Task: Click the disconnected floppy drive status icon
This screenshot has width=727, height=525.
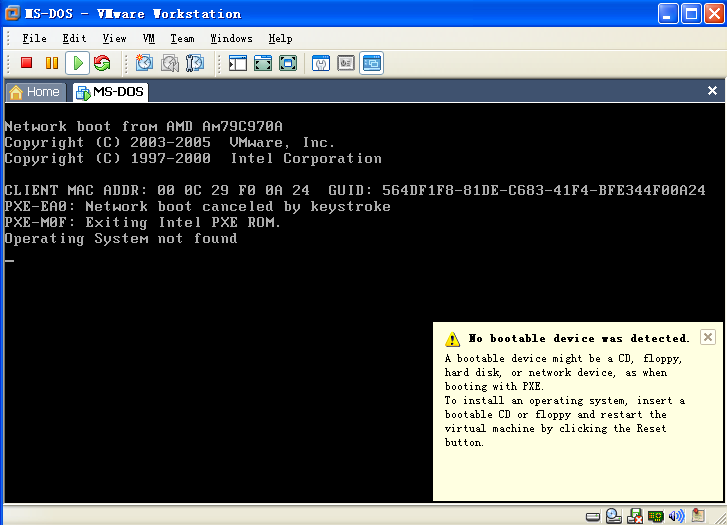Action: point(635,516)
